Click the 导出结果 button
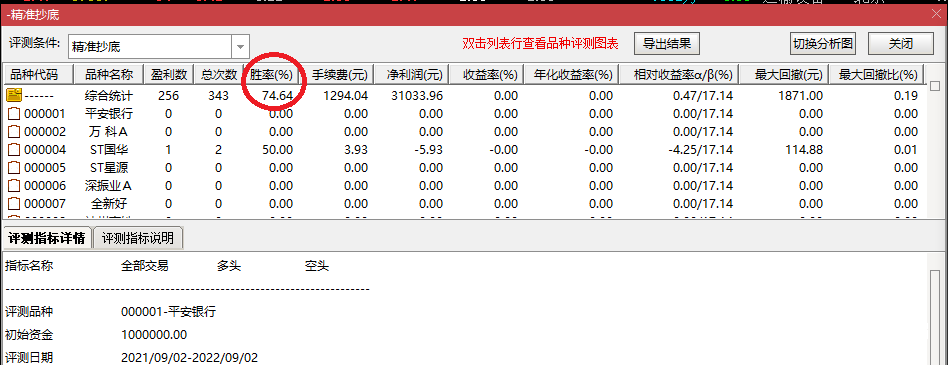The image size is (948, 365). point(667,44)
